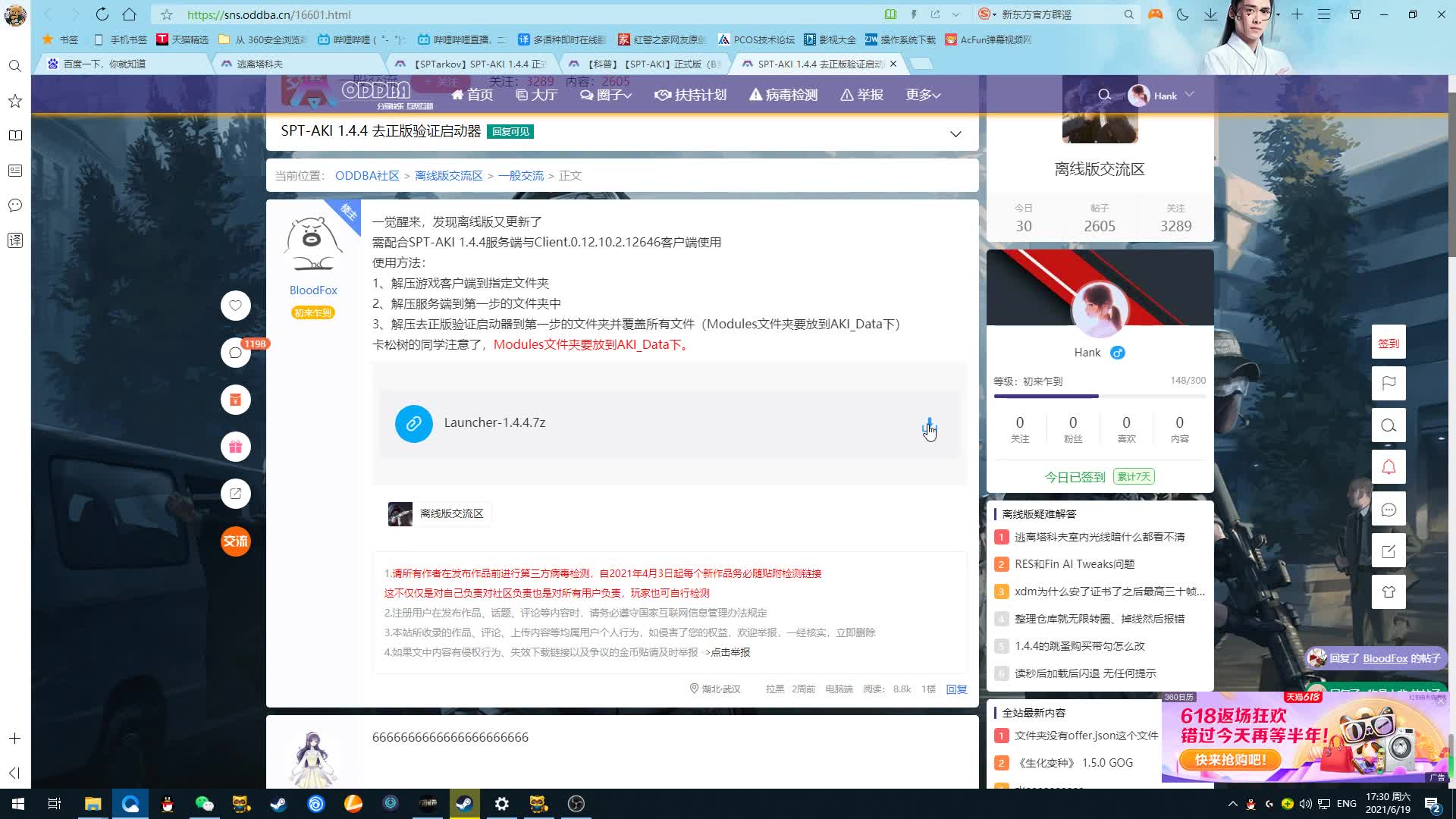1456x819 pixels.
Task: Close the active SPT-AKI 1.4.4 tab
Action: click(x=893, y=64)
